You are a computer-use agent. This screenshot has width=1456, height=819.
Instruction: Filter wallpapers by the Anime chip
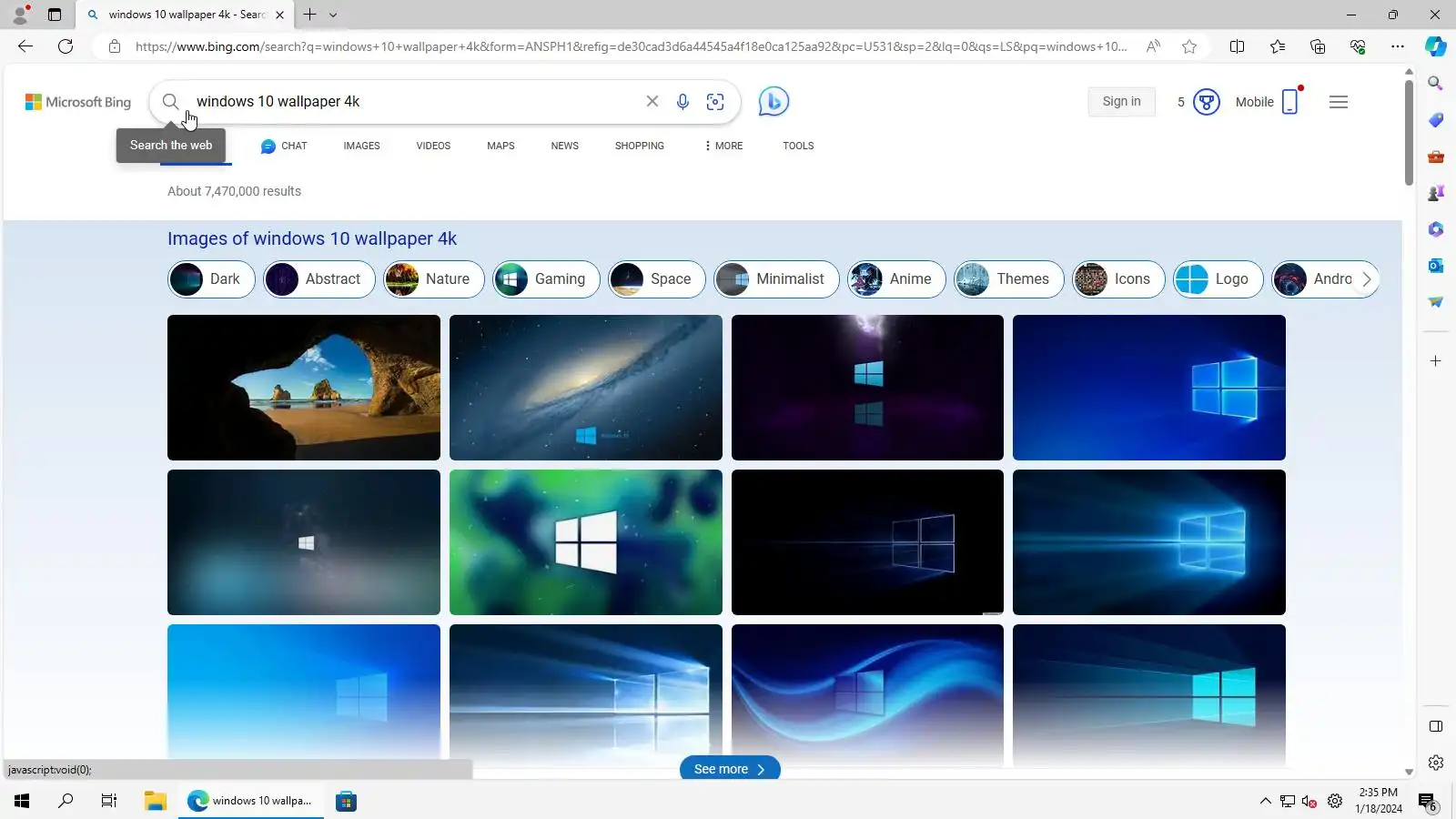pos(896,279)
